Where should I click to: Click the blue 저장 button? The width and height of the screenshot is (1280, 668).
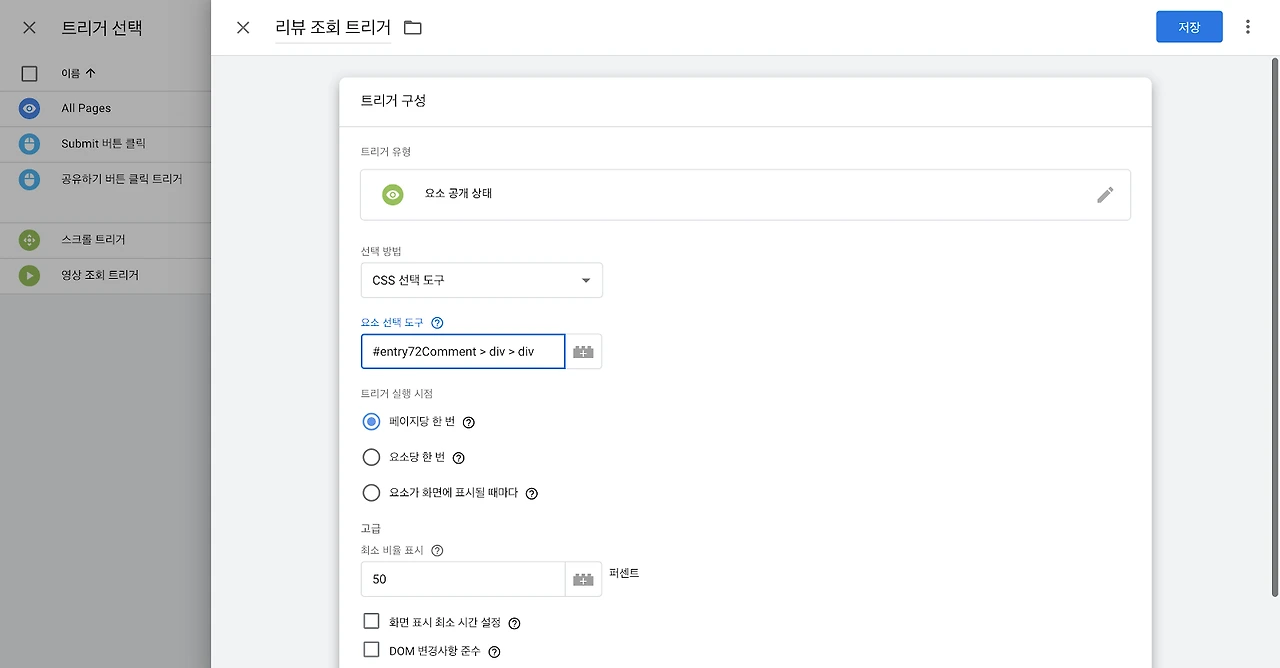(1189, 27)
